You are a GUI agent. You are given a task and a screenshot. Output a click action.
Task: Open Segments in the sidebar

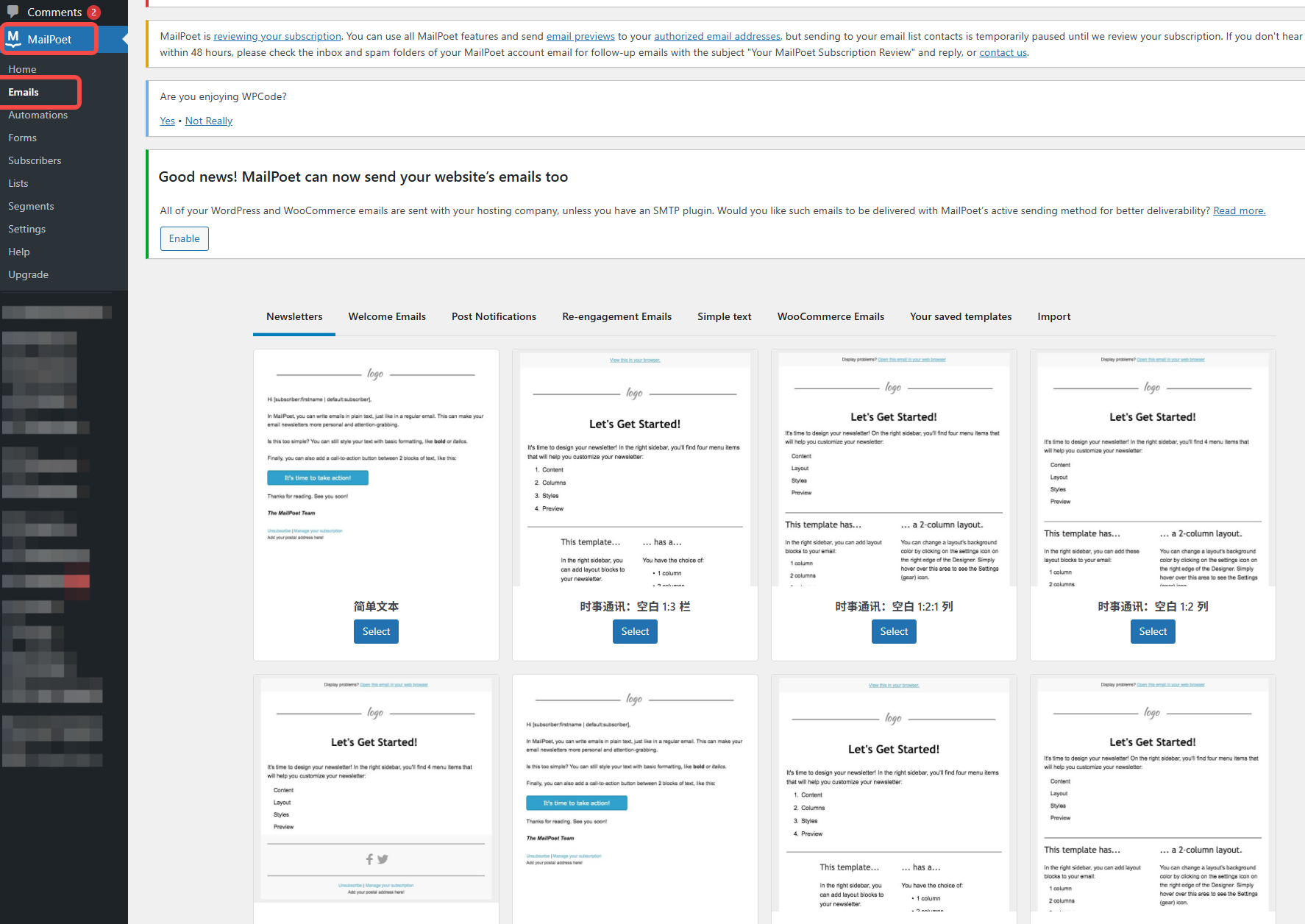point(31,206)
